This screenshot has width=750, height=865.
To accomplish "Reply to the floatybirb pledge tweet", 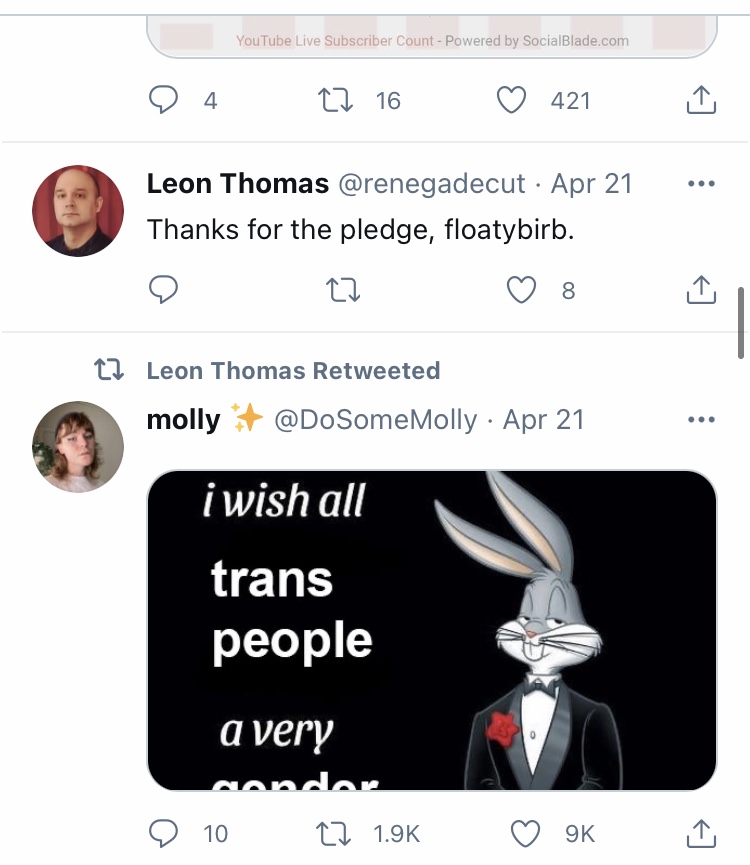I will click(163, 289).
